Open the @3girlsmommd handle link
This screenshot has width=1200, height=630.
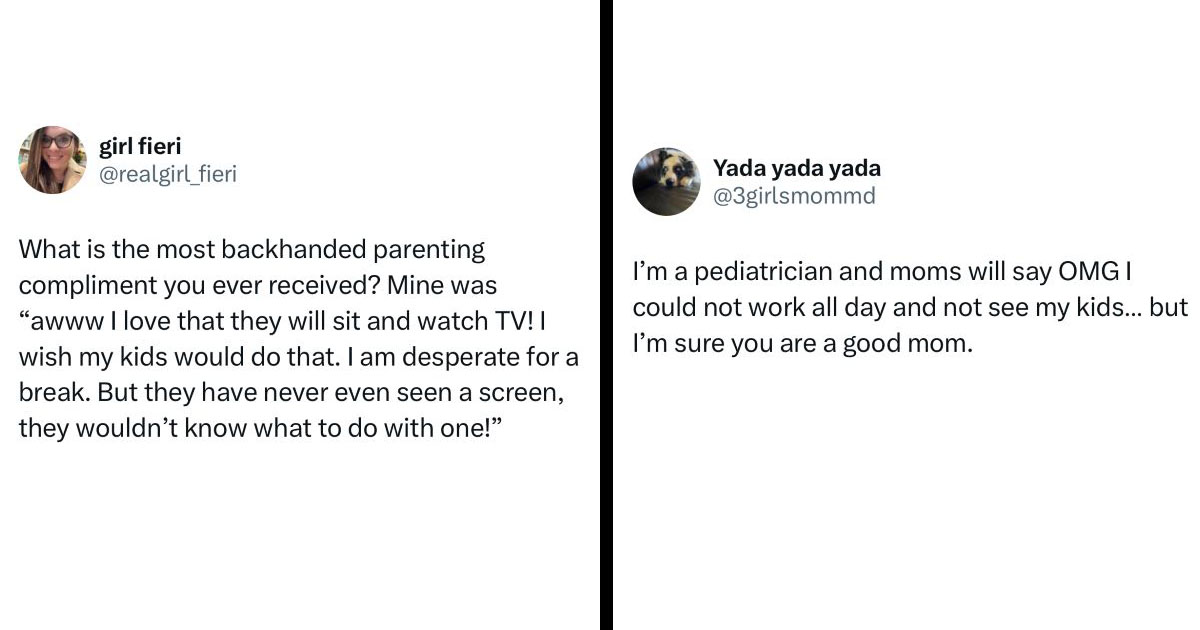[x=793, y=195]
